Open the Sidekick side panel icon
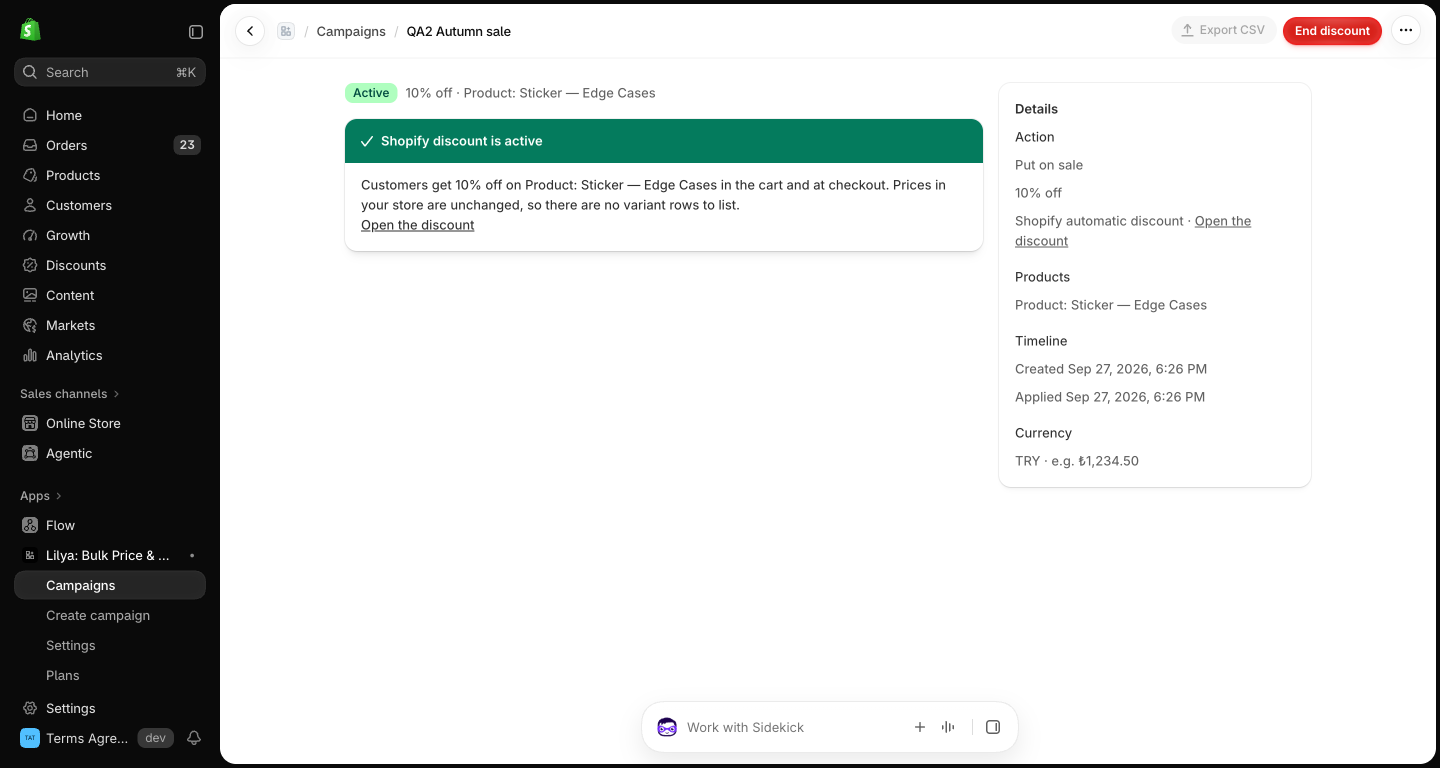This screenshot has width=1440, height=768. pos(993,727)
